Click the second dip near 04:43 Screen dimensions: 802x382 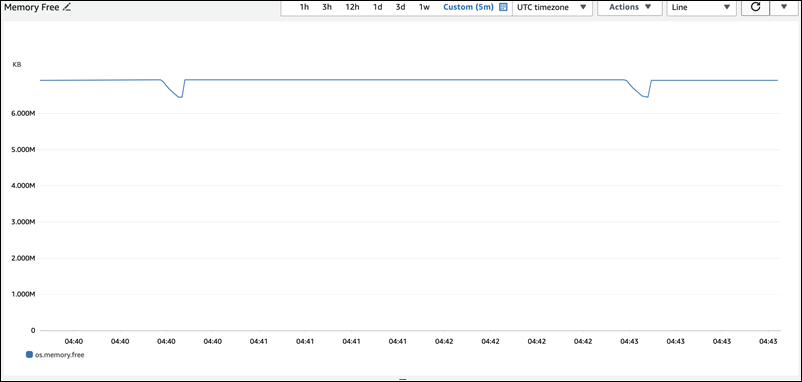tap(646, 97)
